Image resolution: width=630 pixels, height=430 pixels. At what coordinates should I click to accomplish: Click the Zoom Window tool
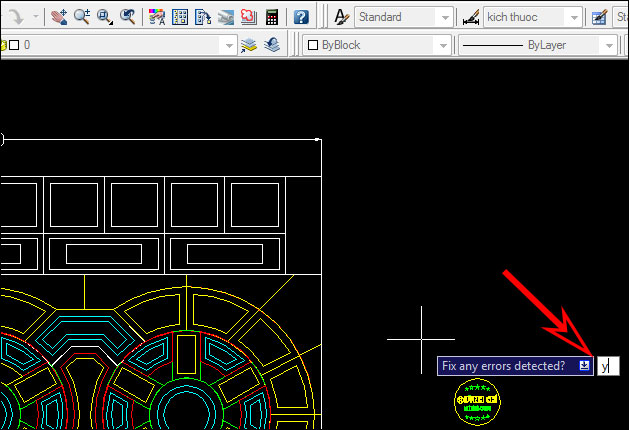coord(104,17)
